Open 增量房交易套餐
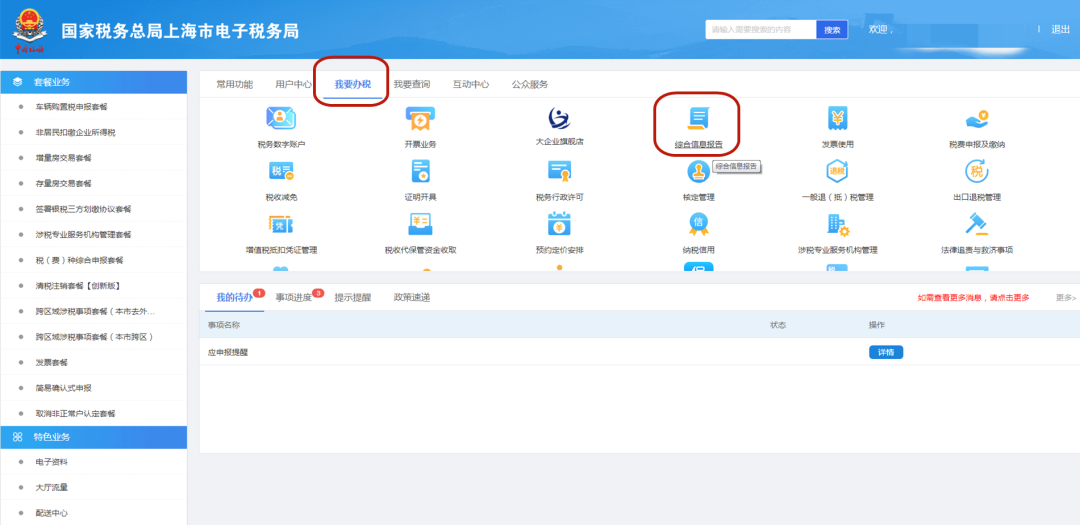The height and width of the screenshot is (525, 1080). point(63,158)
